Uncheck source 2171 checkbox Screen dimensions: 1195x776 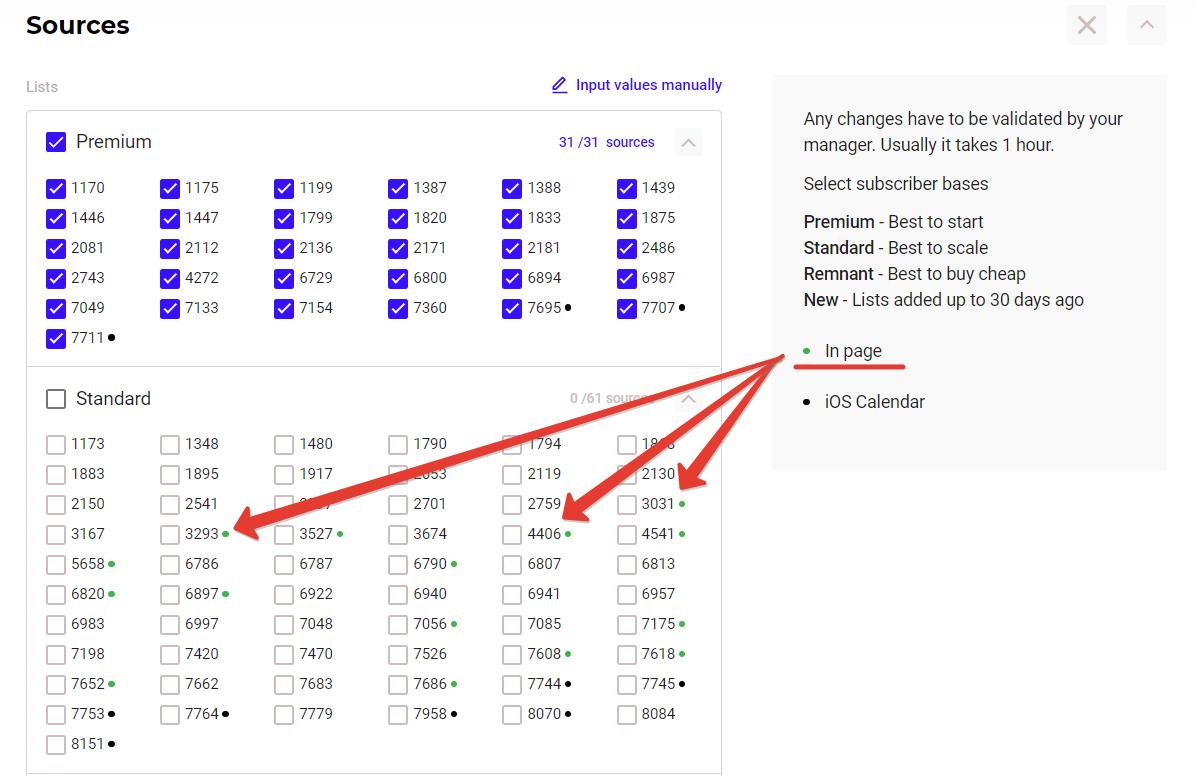tap(398, 249)
